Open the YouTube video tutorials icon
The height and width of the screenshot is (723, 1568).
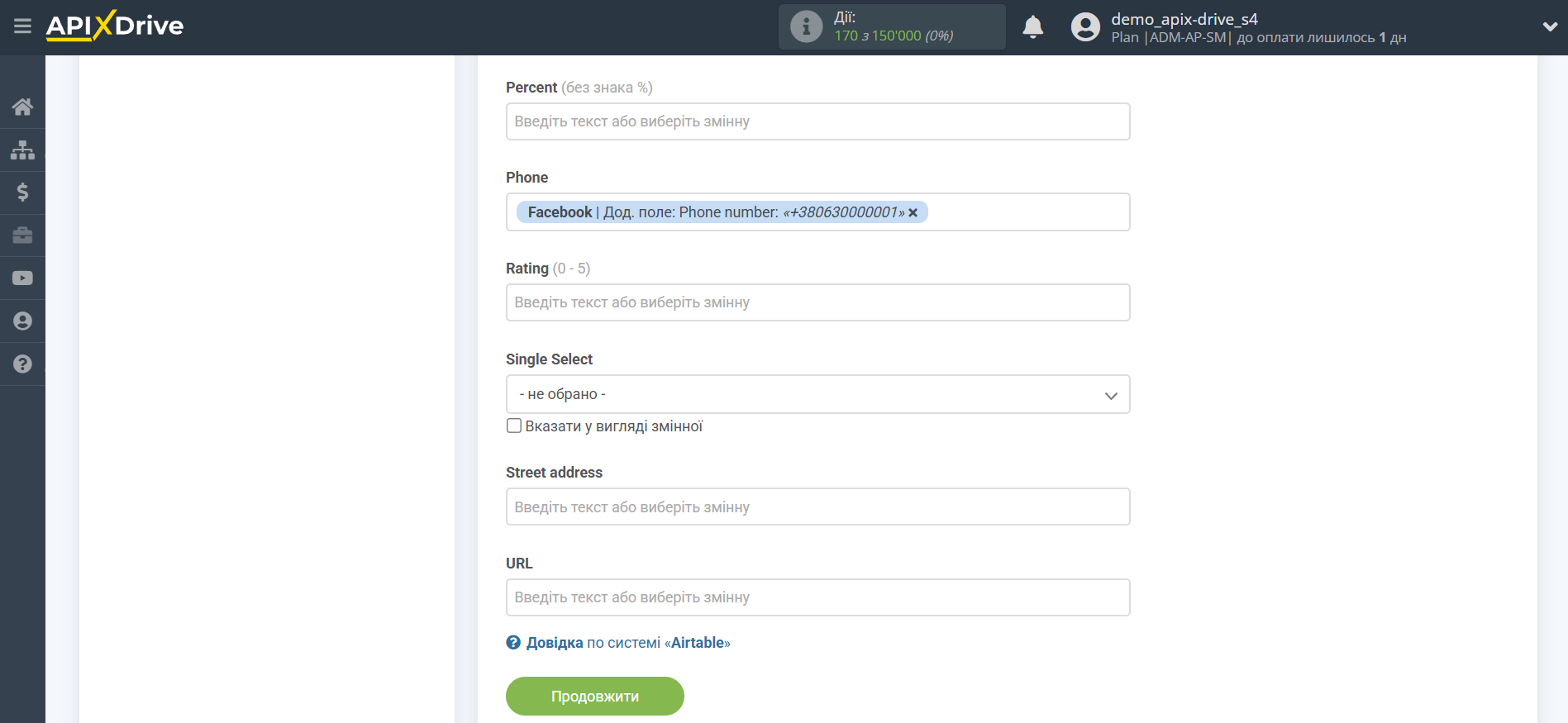pos(22,278)
